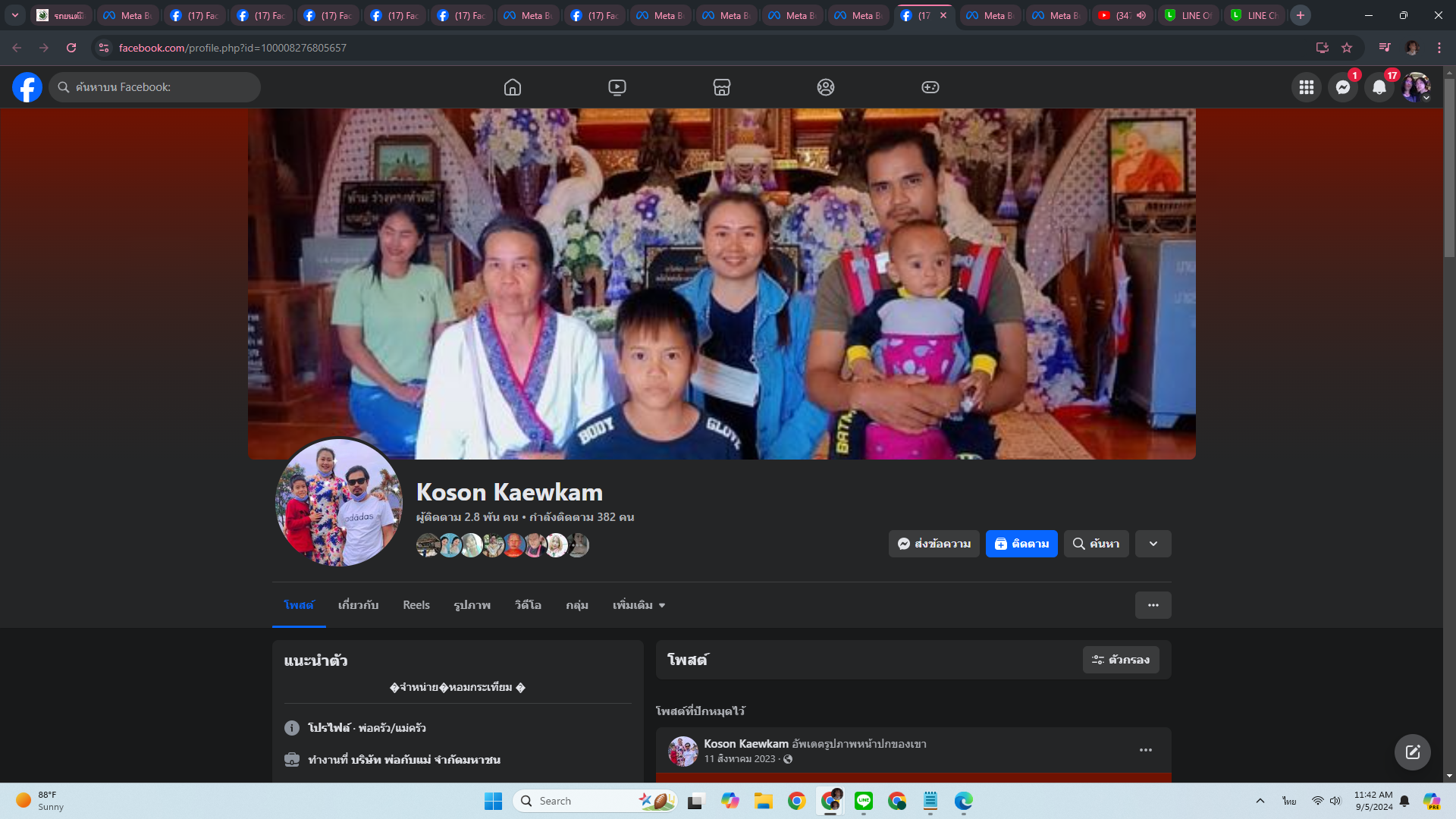Screen dimensions: 1456x819
Task: Click the ค้นหาบน Facebook search field
Action: pyautogui.click(x=155, y=87)
